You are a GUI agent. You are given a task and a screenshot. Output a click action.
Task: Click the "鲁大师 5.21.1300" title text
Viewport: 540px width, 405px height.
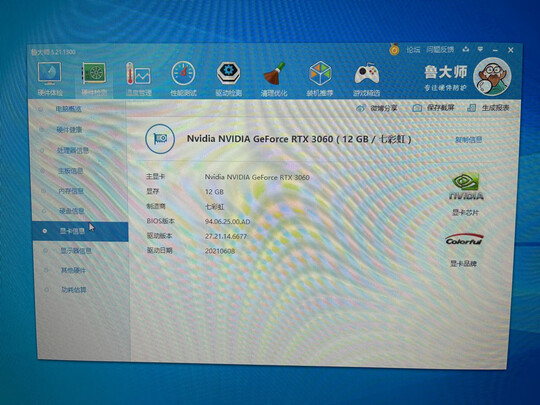[53, 52]
